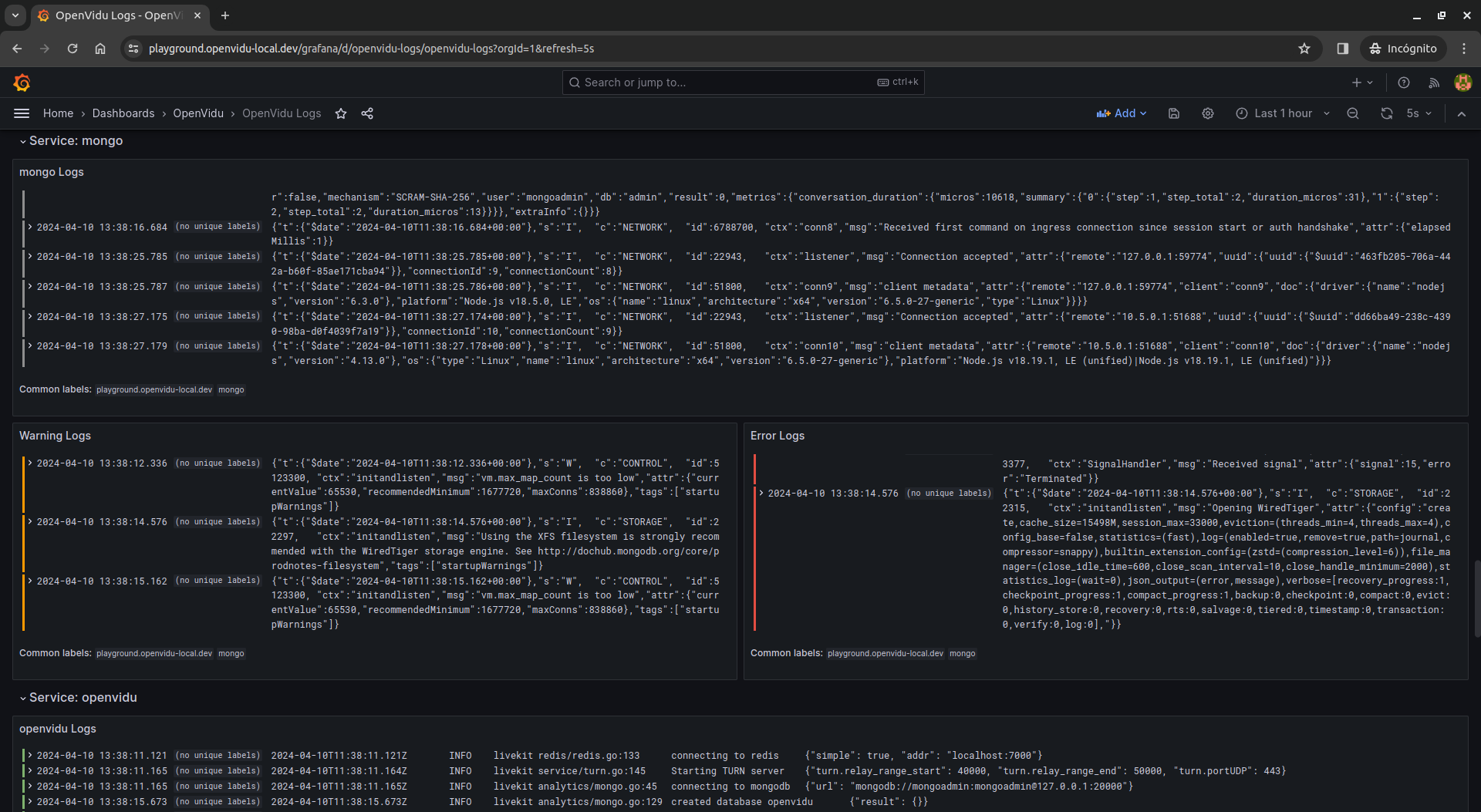
Task: Click the Home breadcrumb link
Action: 58,113
